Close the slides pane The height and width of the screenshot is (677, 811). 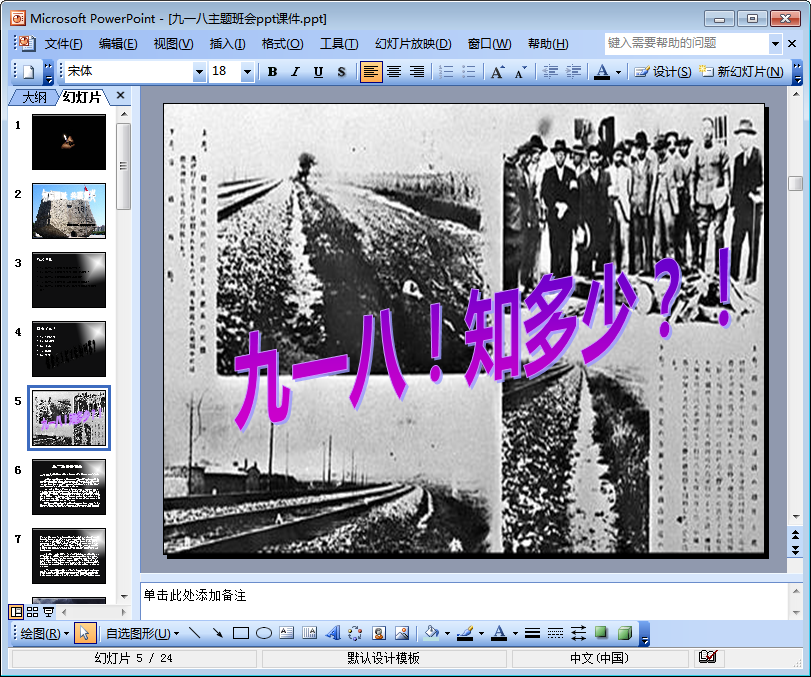(x=121, y=95)
